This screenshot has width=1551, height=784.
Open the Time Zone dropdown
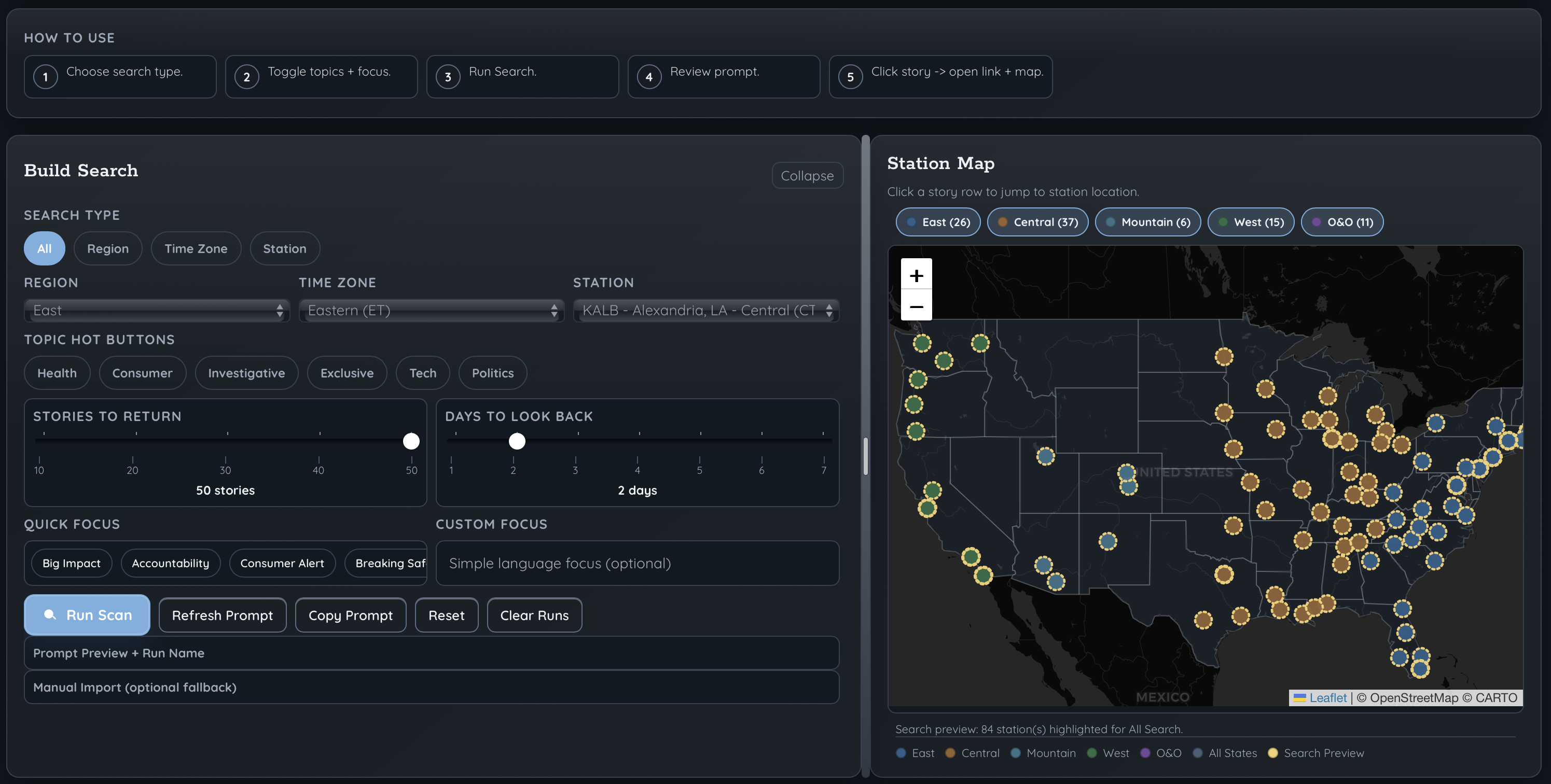(x=431, y=311)
